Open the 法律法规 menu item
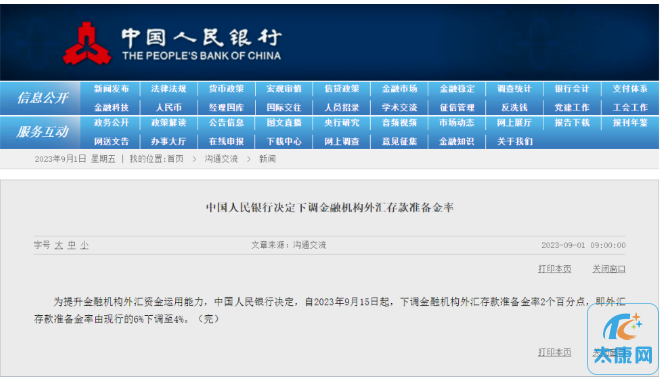This screenshot has height=380, width=664. click(x=169, y=89)
